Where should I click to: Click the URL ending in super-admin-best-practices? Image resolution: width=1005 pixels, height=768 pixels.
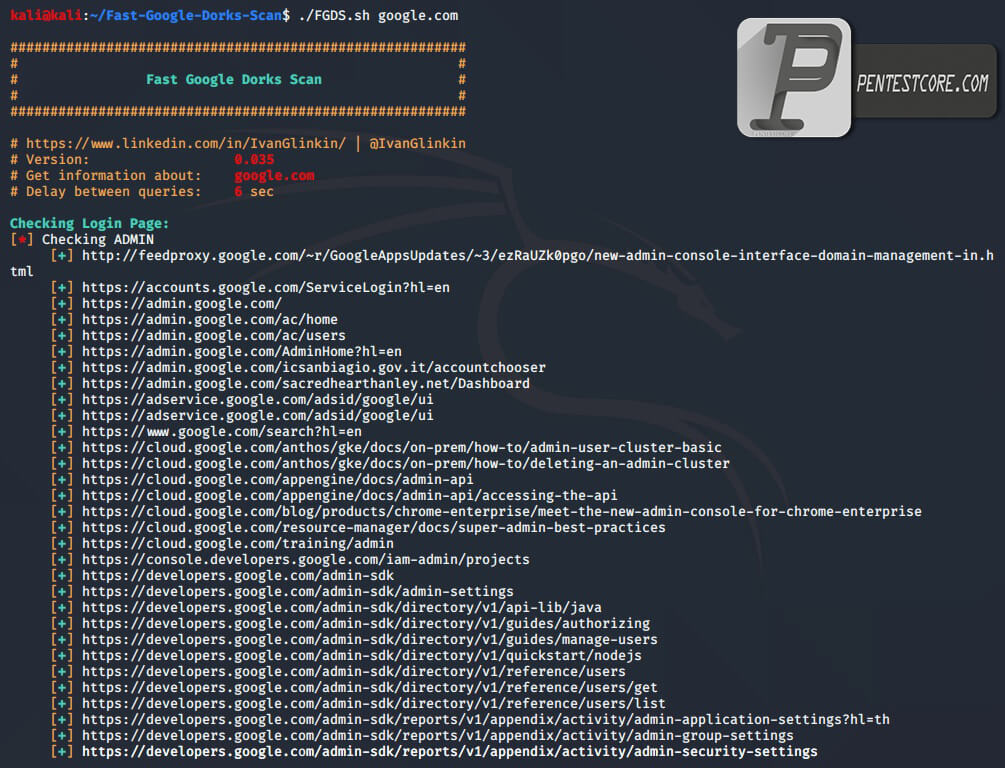(x=374, y=528)
